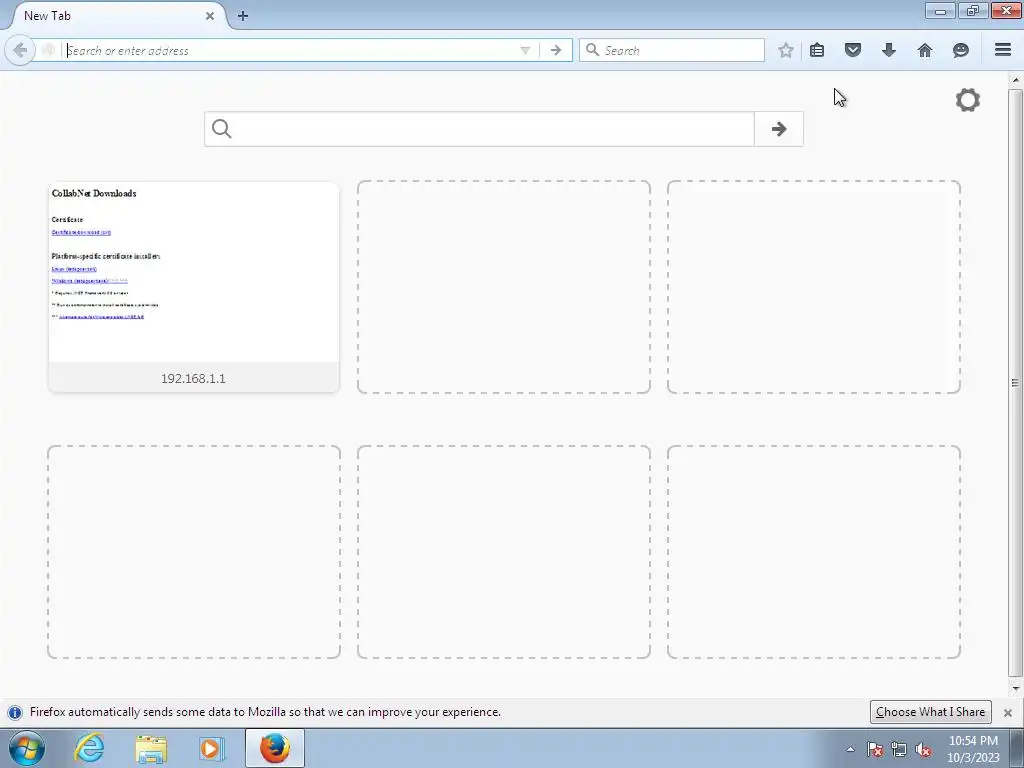Save to Pocket icon
This screenshot has width=1024, height=768.
click(853, 50)
